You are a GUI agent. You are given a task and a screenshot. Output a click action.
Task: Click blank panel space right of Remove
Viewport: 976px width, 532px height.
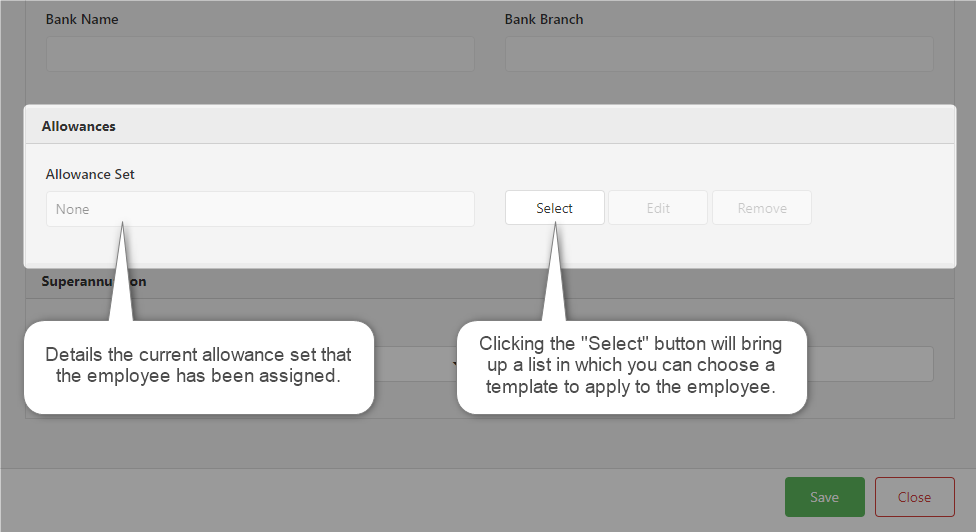(880, 208)
